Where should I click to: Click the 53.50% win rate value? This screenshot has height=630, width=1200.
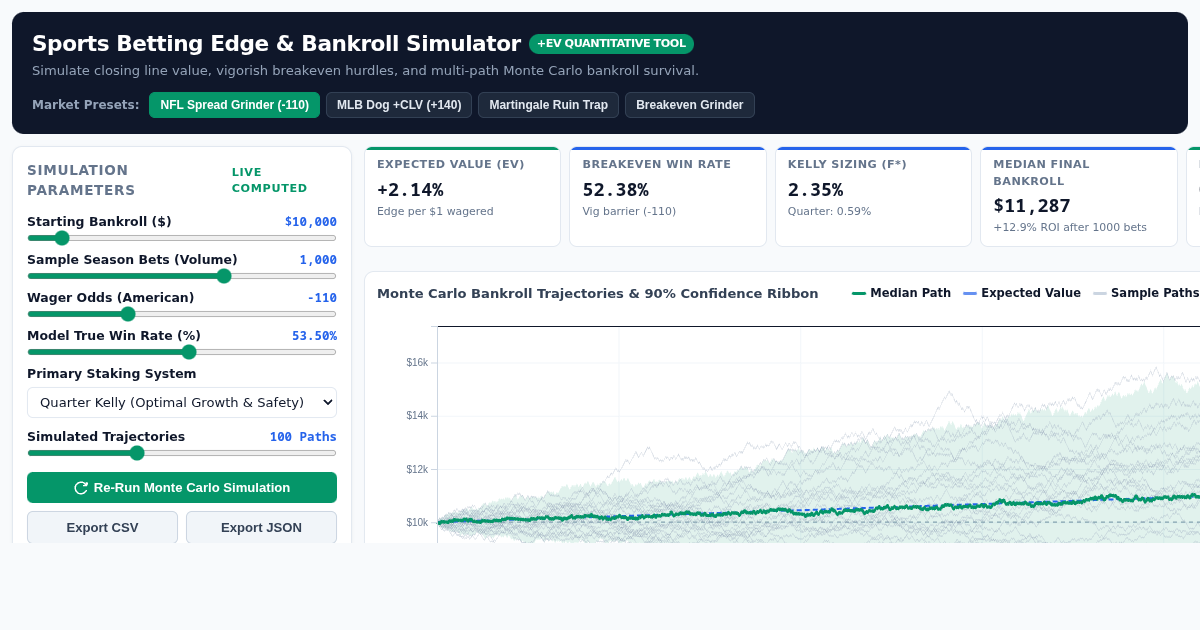click(314, 336)
